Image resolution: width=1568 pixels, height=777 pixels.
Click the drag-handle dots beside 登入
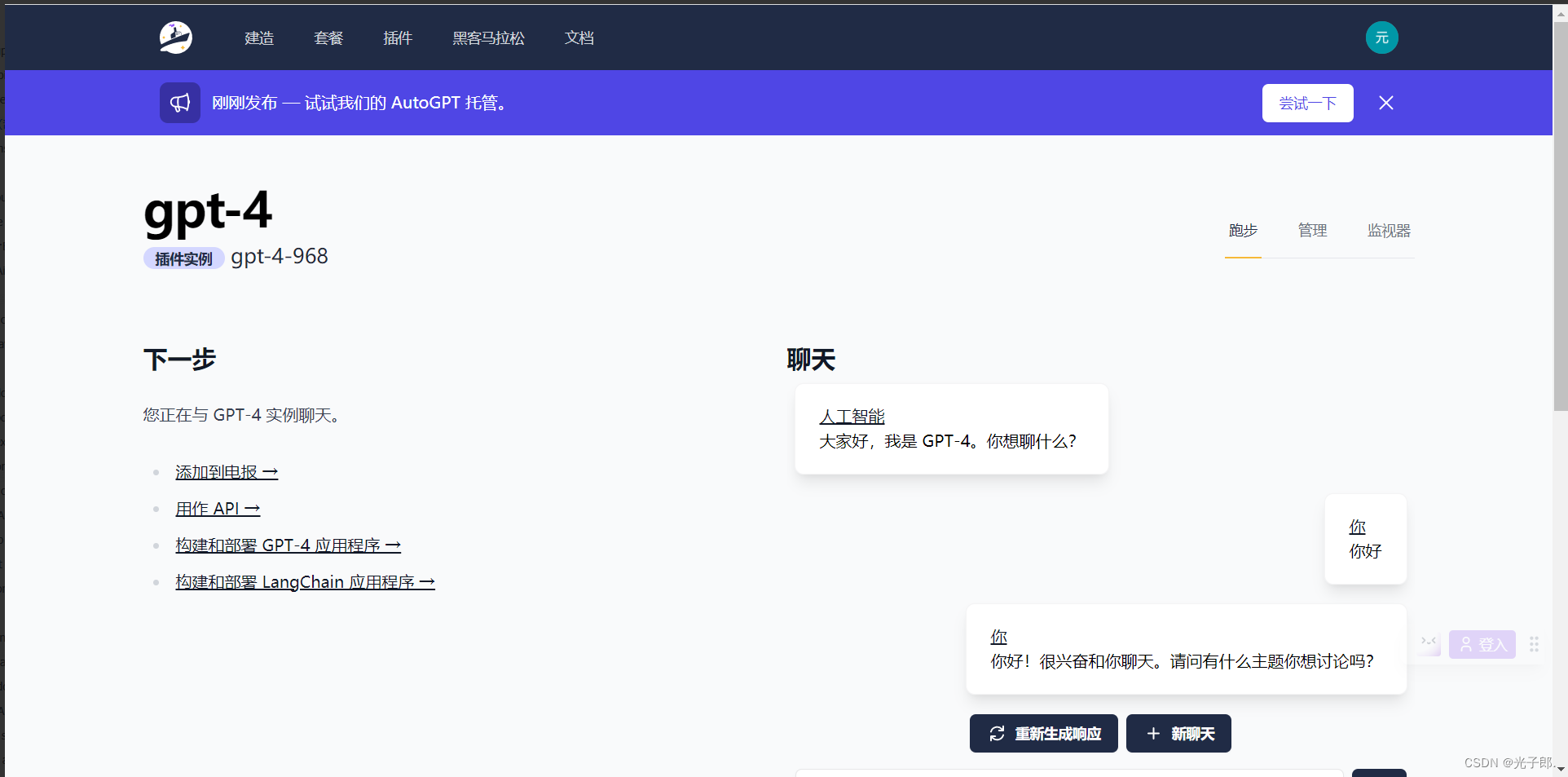pos(1534,644)
